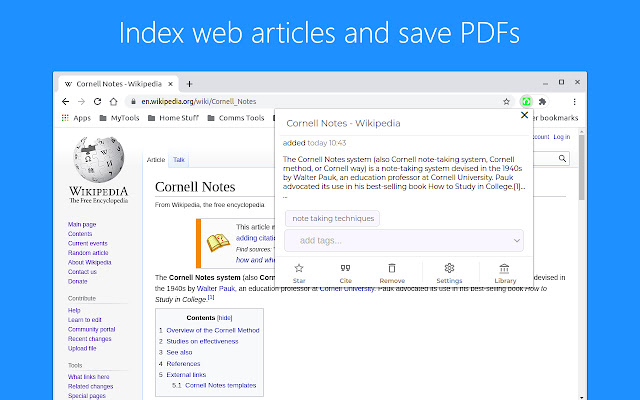Click the Wikipedia globe logo
Image resolution: width=640 pixels, height=400 pixels.
[x=98, y=160]
